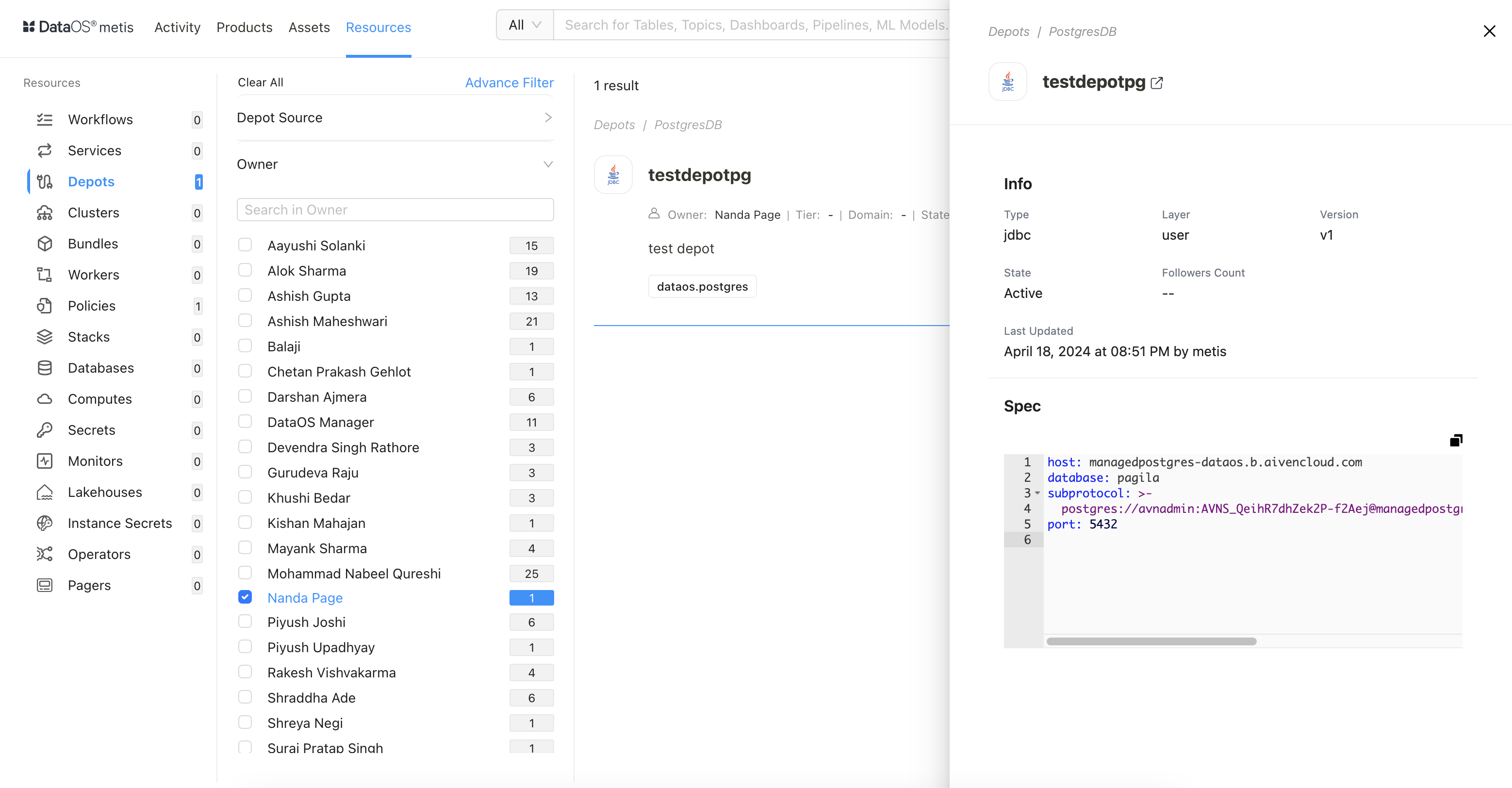Click the Nanda Page owner name in result
The image size is (1512, 788).
click(x=748, y=215)
